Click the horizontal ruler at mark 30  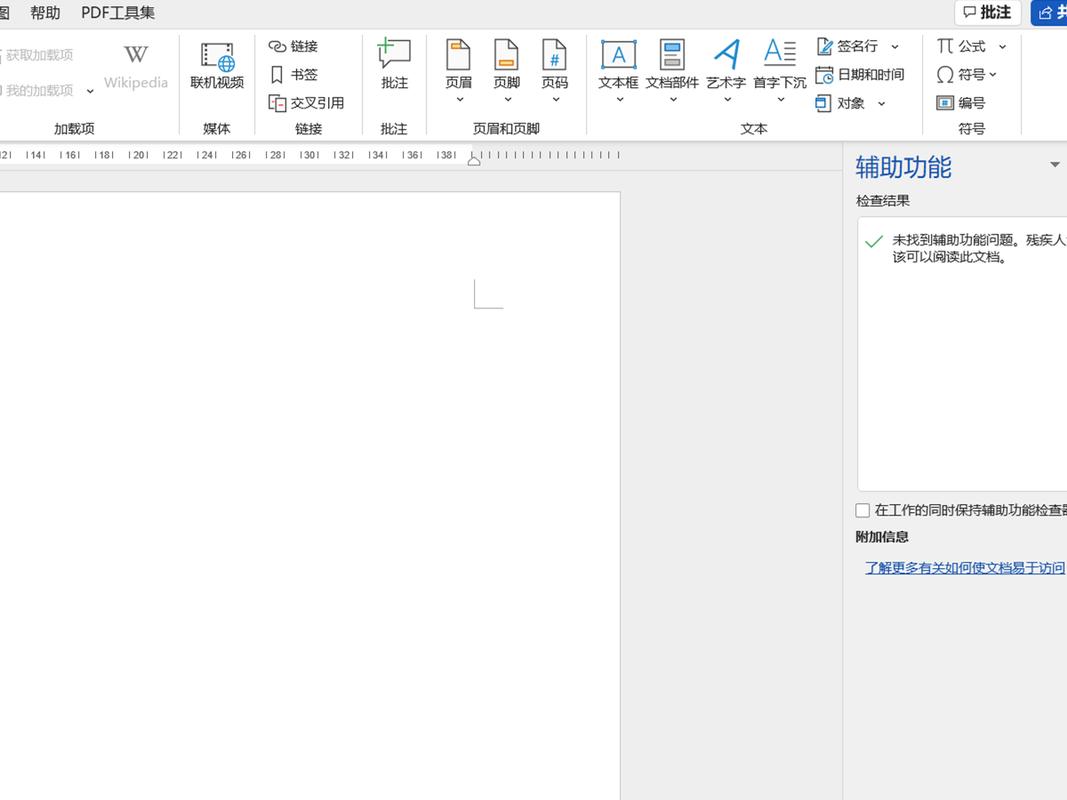310,155
